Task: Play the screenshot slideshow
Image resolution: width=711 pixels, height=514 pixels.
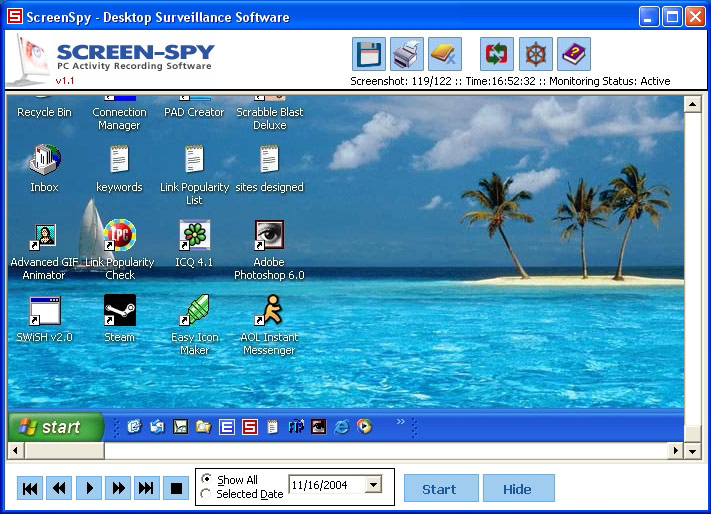Action: point(89,488)
